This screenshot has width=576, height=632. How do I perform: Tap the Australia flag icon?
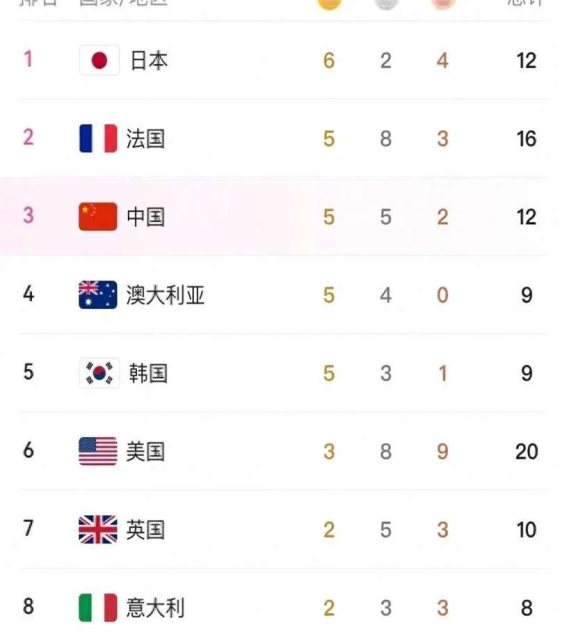coord(98,295)
